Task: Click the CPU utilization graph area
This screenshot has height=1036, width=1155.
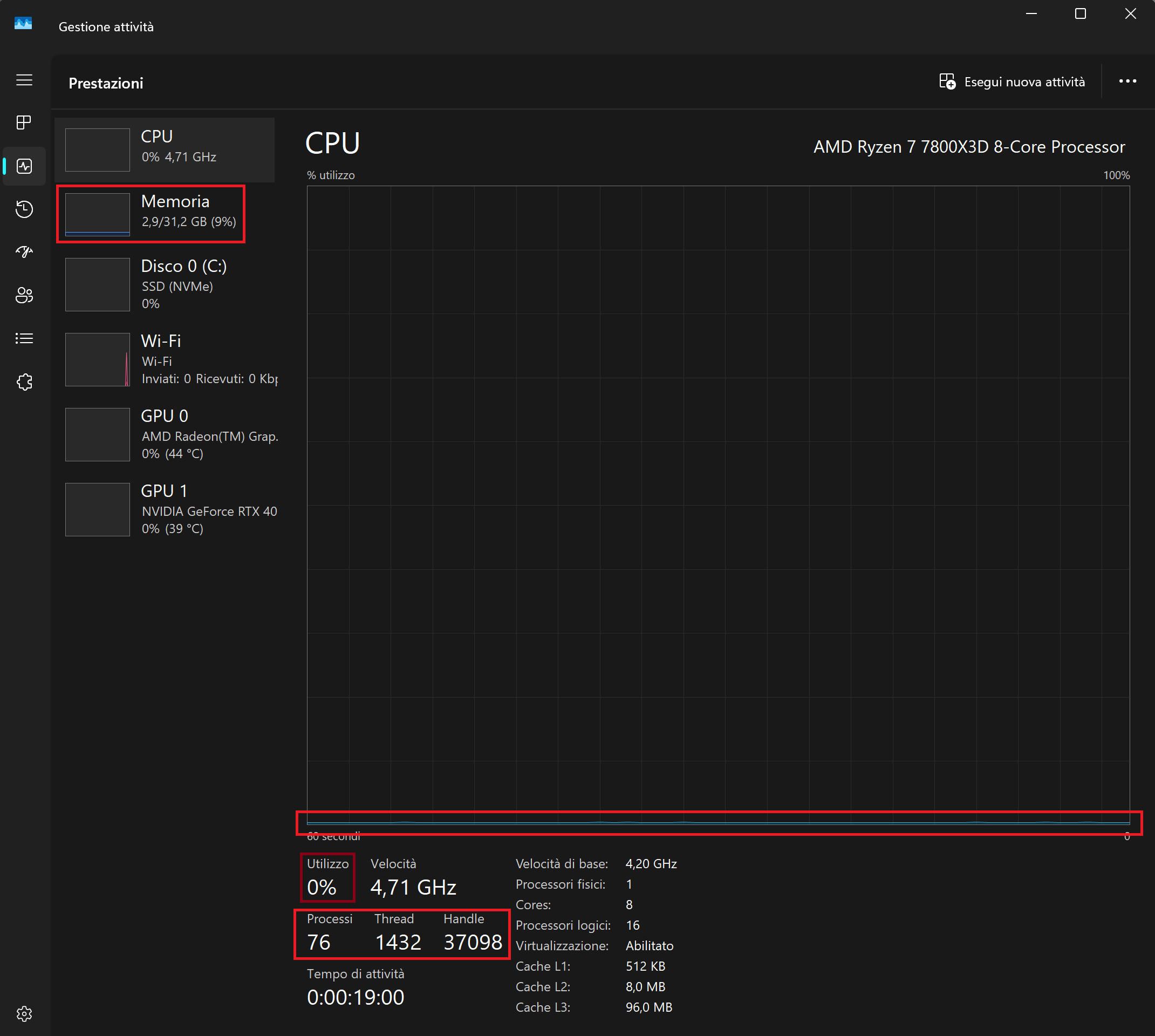Action: (x=718, y=506)
